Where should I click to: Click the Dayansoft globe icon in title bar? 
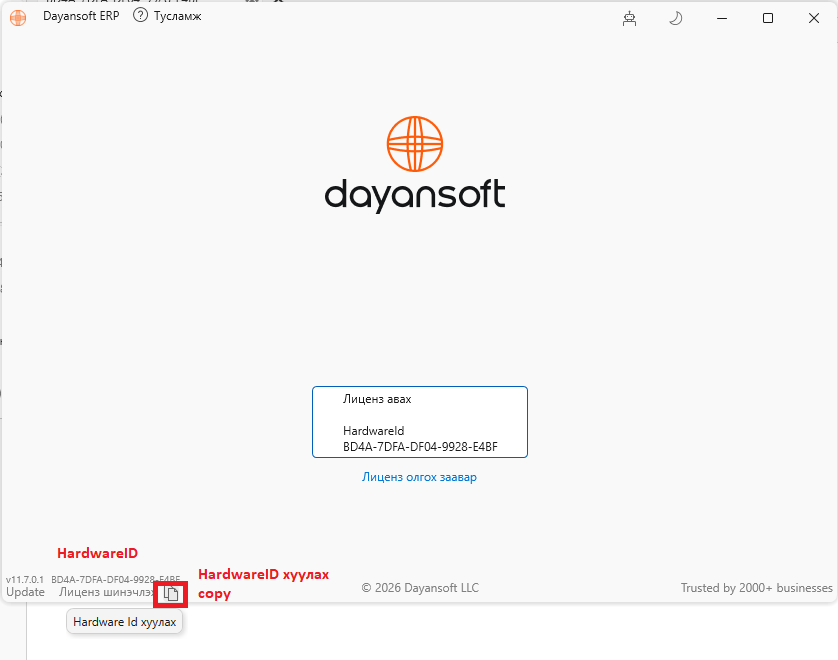coord(18,18)
